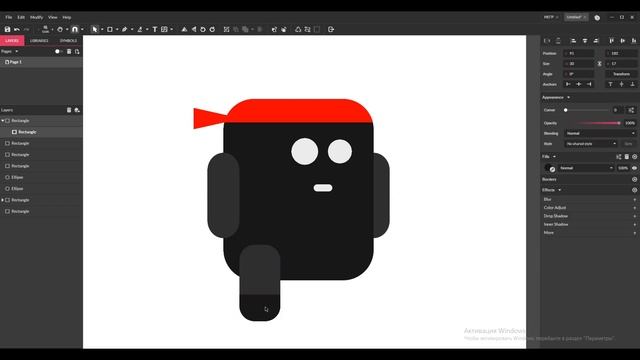The width and height of the screenshot is (640, 360).
Task: Select the Text tool
Action: coord(155,29)
